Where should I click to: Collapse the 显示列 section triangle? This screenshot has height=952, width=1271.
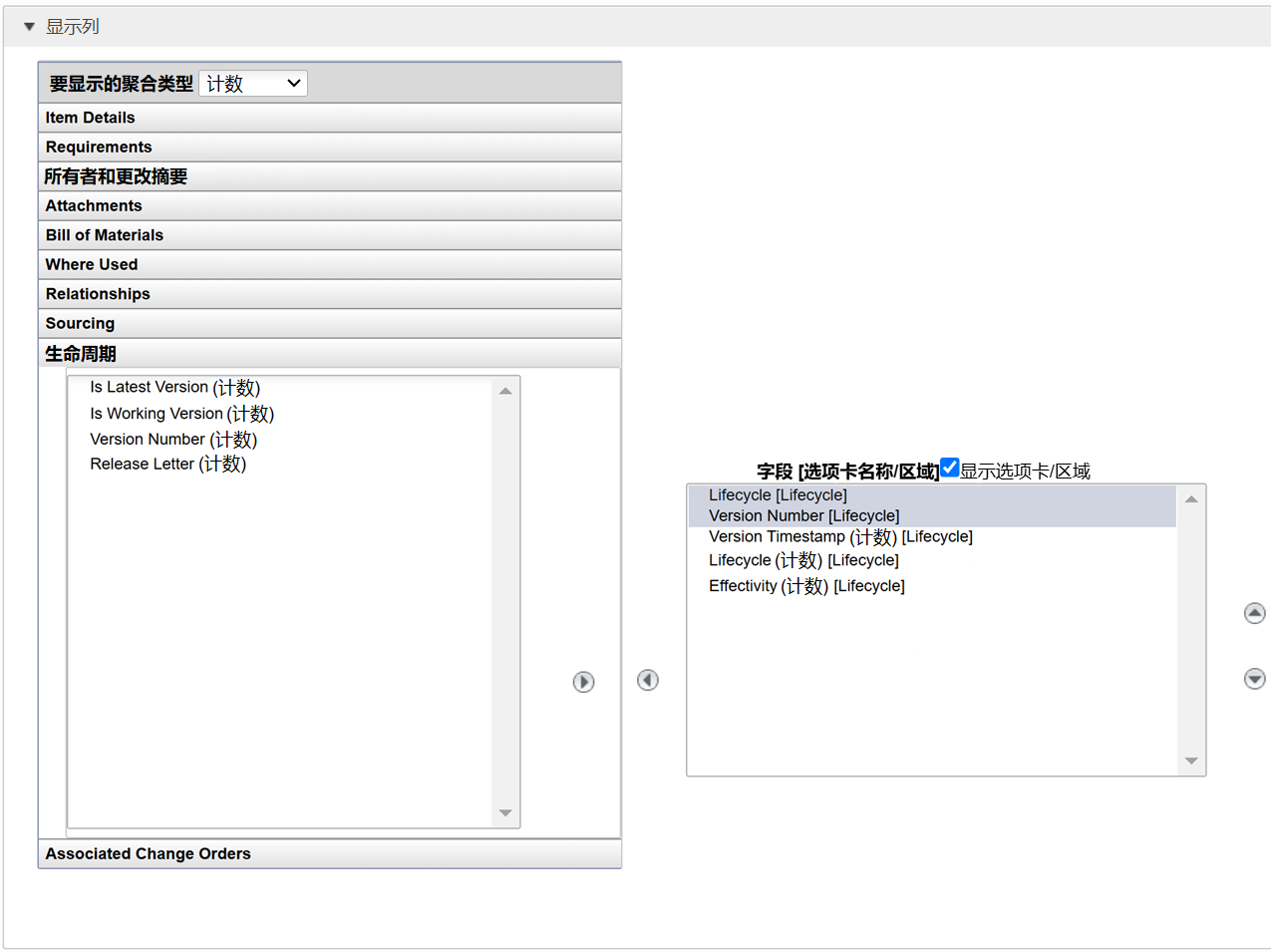coord(29,27)
